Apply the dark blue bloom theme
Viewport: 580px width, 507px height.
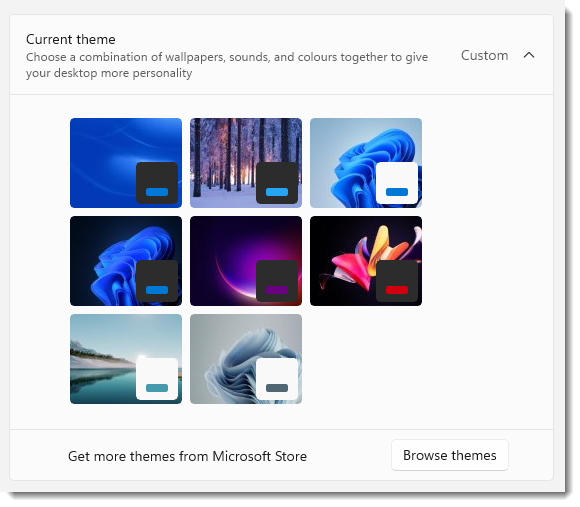click(x=126, y=261)
